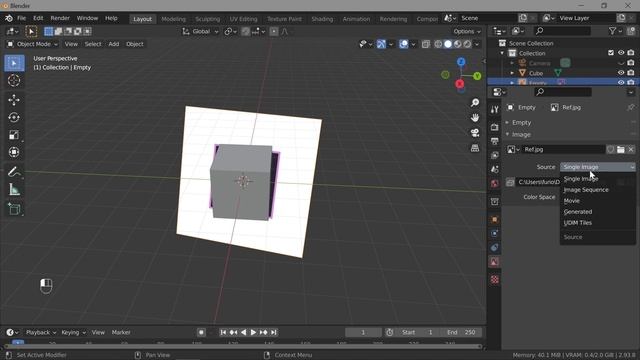Activate the Annotate tool
This screenshot has height=360, width=640.
(14, 172)
